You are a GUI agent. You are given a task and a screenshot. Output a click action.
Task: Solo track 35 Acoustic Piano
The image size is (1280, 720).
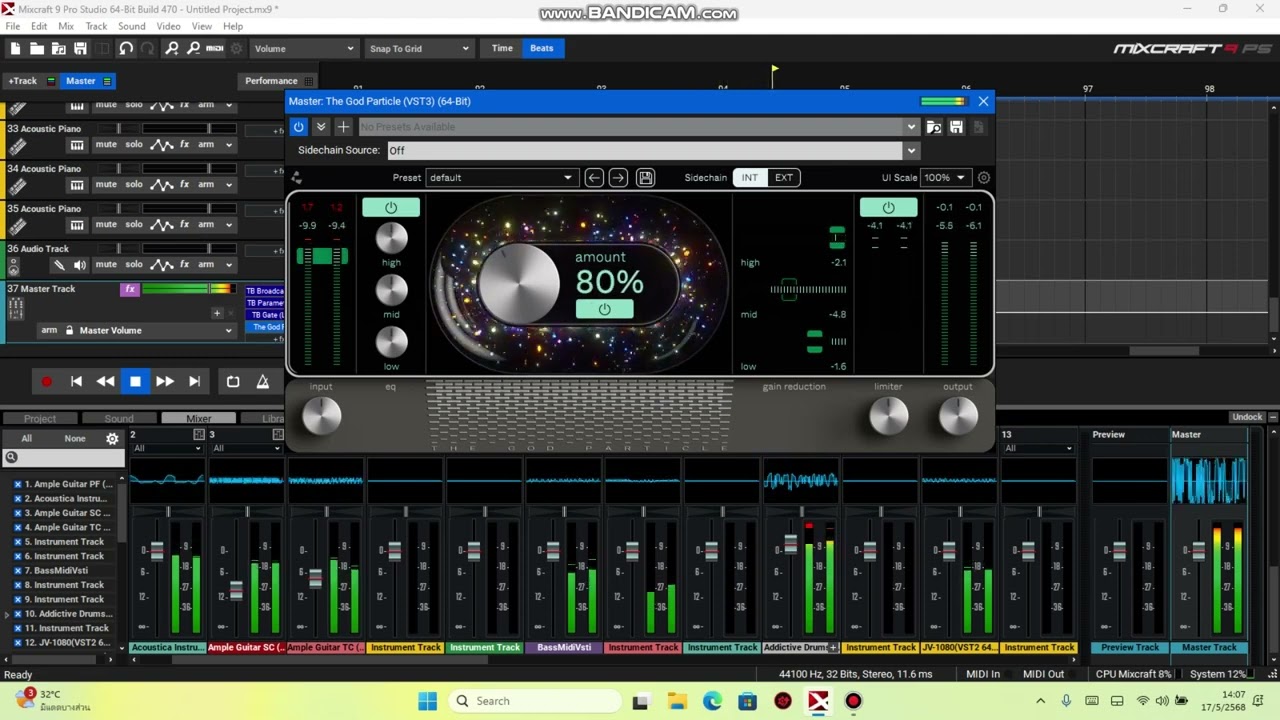point(134,225)
